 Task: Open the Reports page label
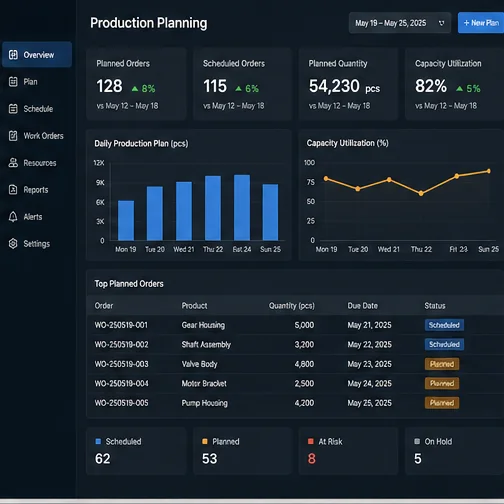(36, 190)
